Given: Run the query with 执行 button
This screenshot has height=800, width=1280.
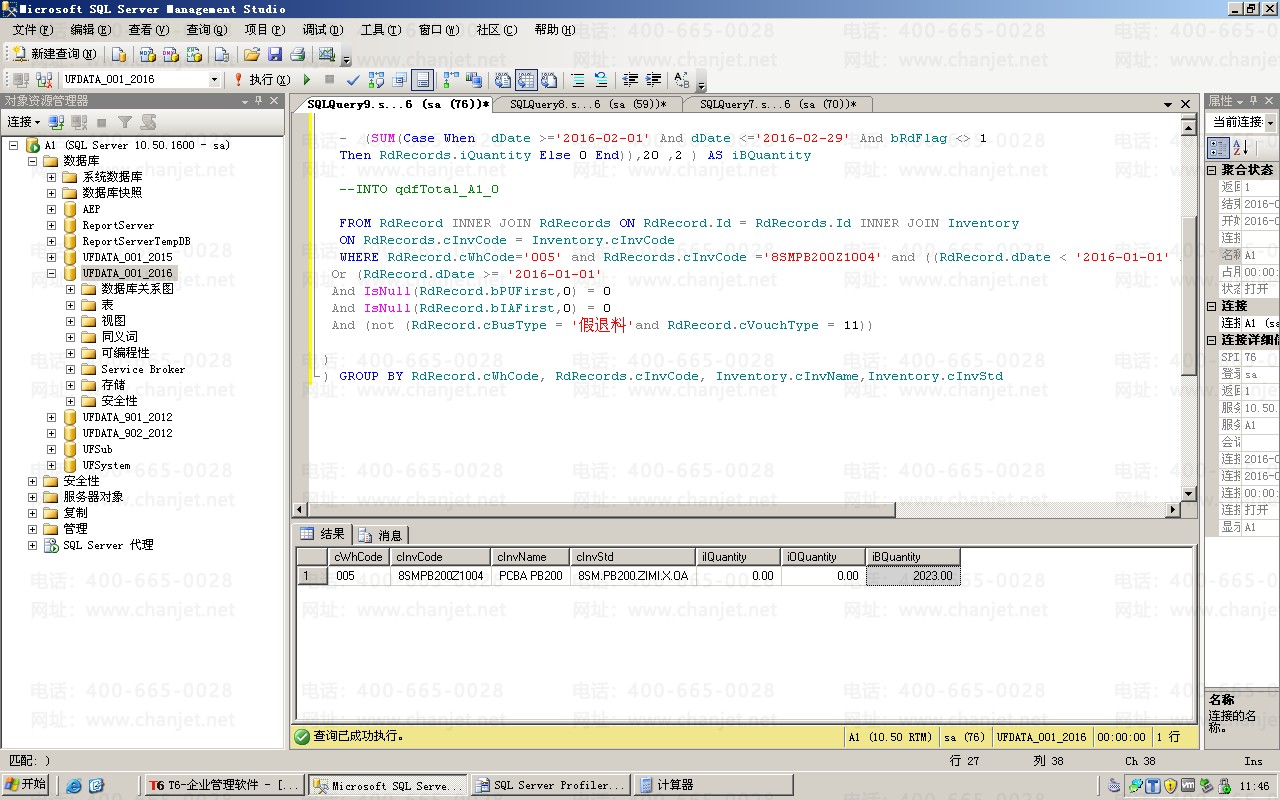Looking at the screenshot, I should pos(262,79).
